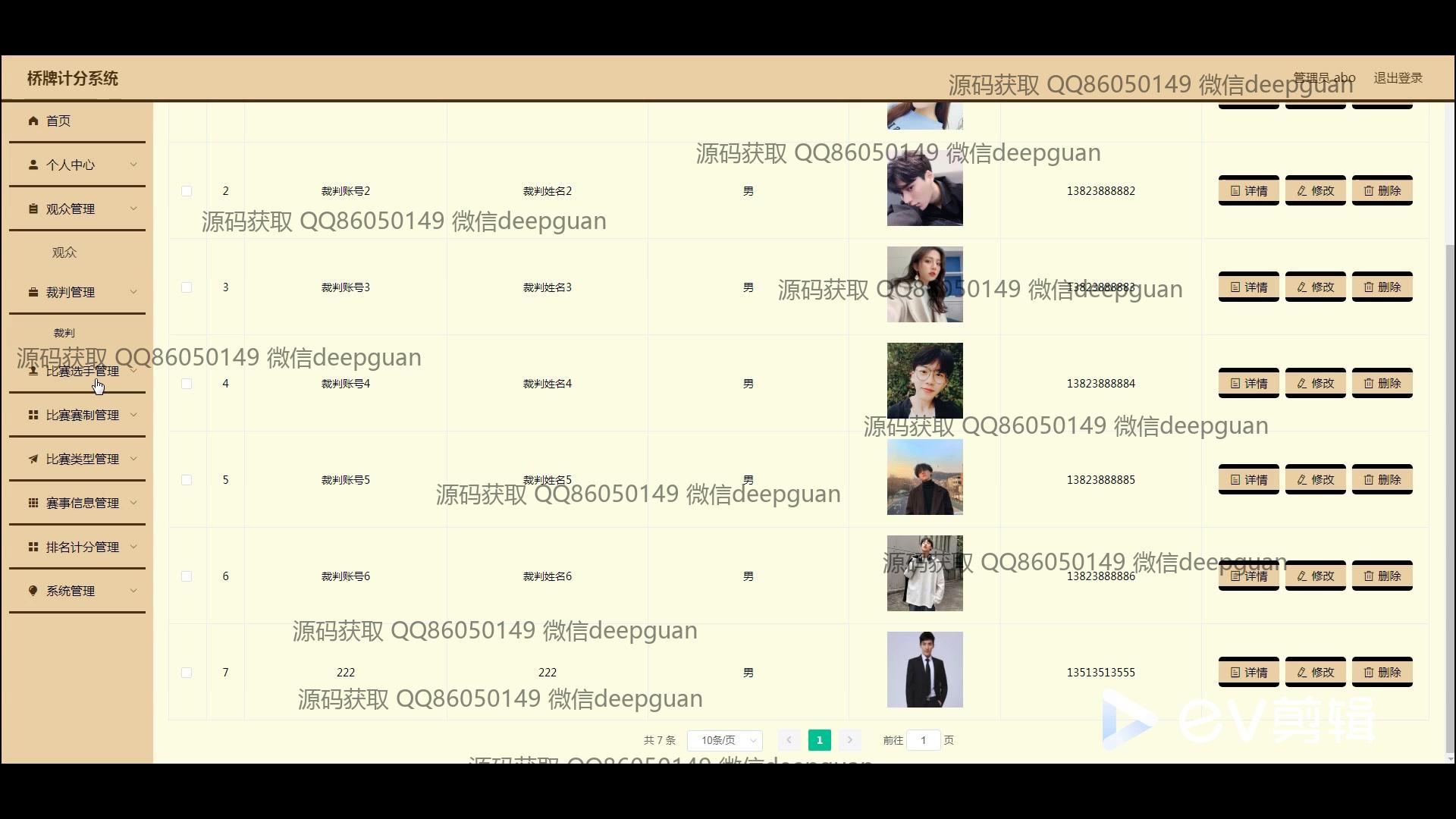1456x819 pixels.
Task: Collapse the 裁判管理 menu chevron
Action: [x=133, y=292]
